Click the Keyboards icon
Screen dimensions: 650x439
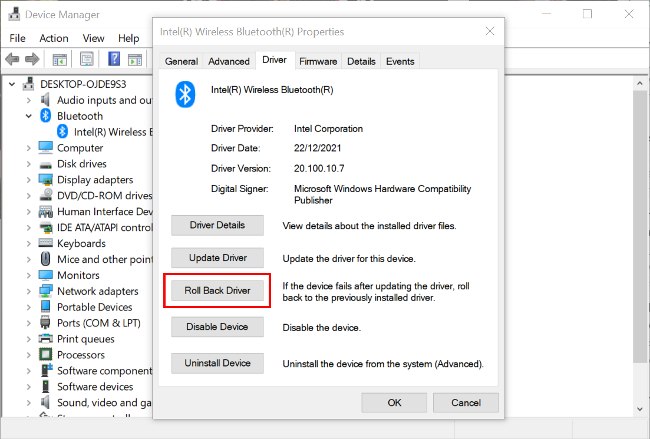click(x=46, y=243)
